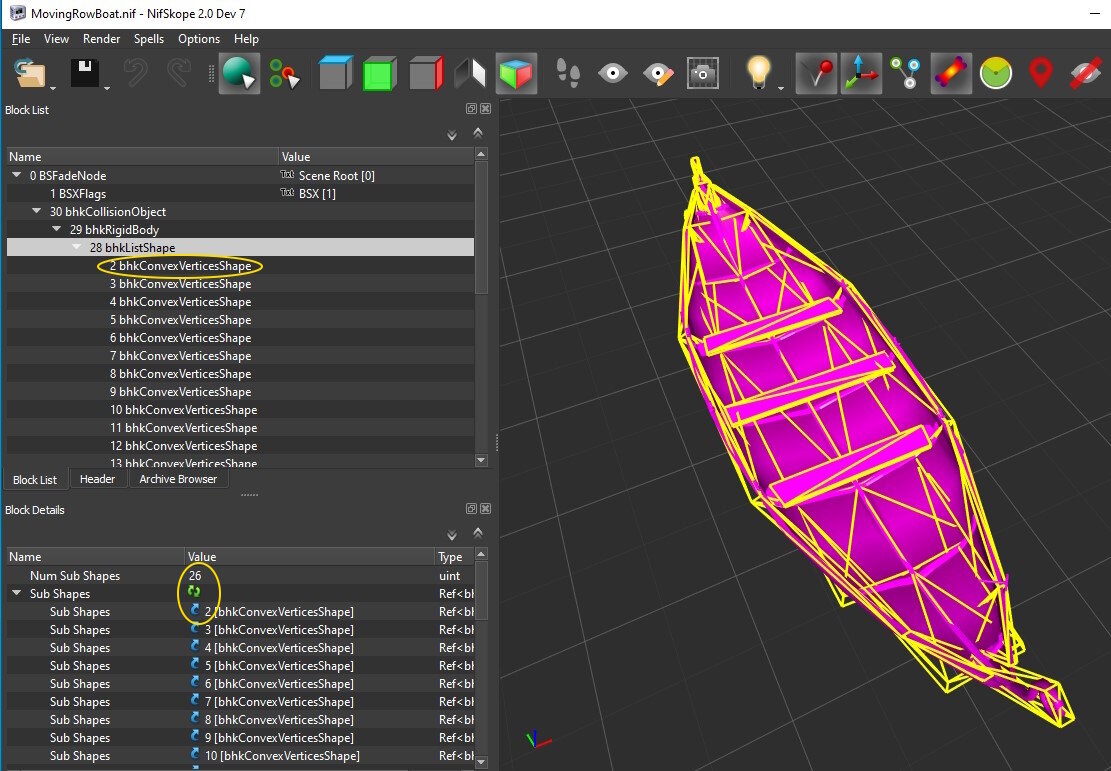Viewport: 1111px width, 771px height.
Task: Toggle the red crossed-out eye hidden icon
Action: 1085,74
